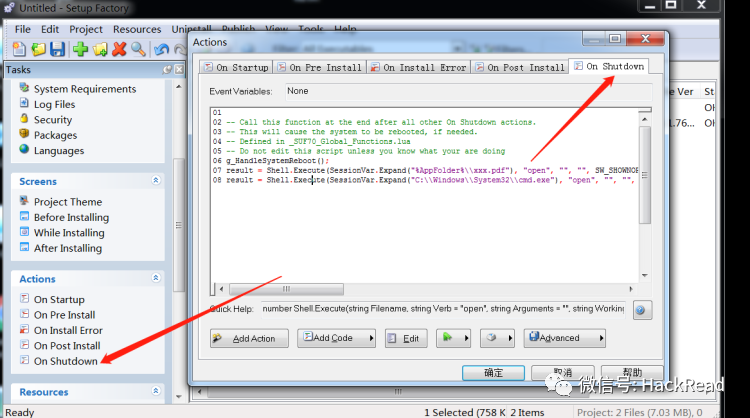Open Security settings task item
750x418 pixels.
tap(53, 120)
